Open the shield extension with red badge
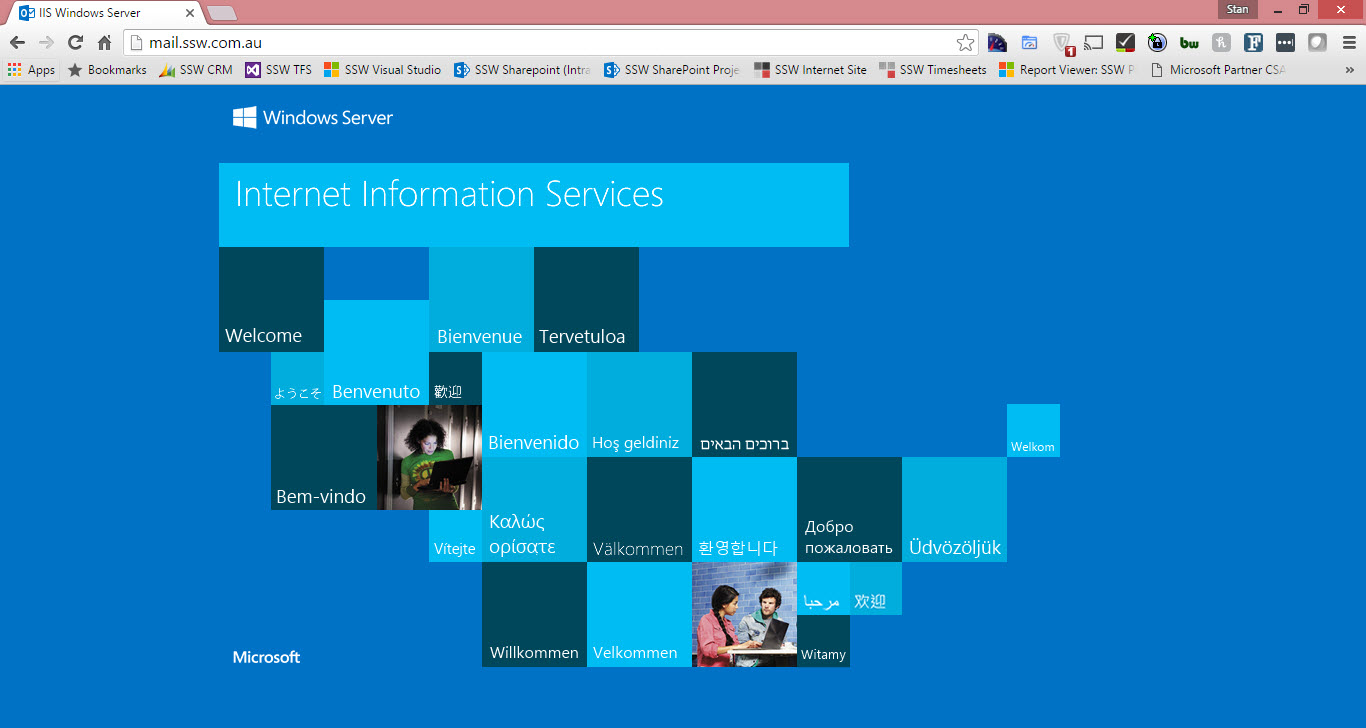This screenshot has width=1366, height=728. coord(1062,43)
